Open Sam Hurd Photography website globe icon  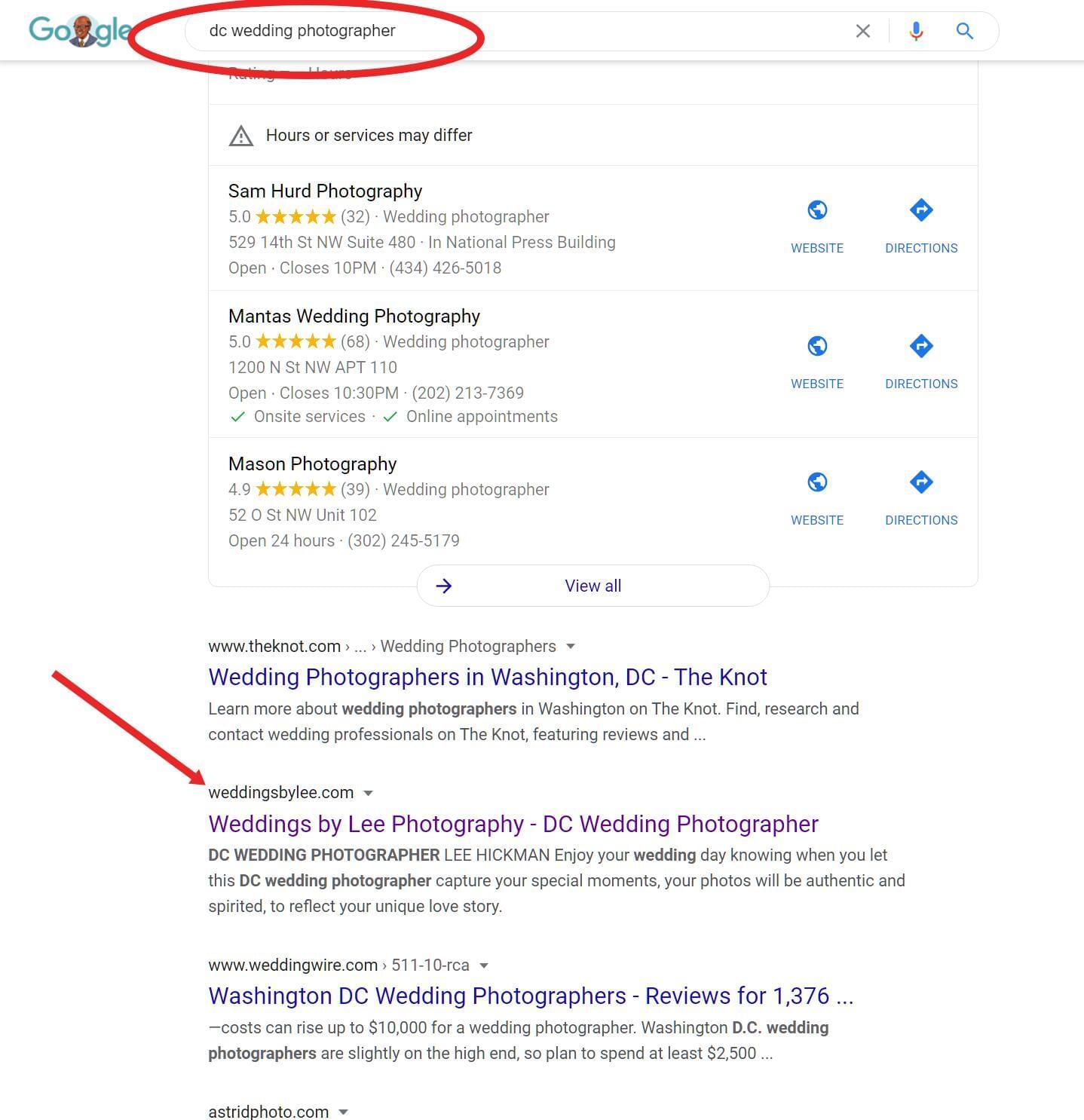[817, 210]
